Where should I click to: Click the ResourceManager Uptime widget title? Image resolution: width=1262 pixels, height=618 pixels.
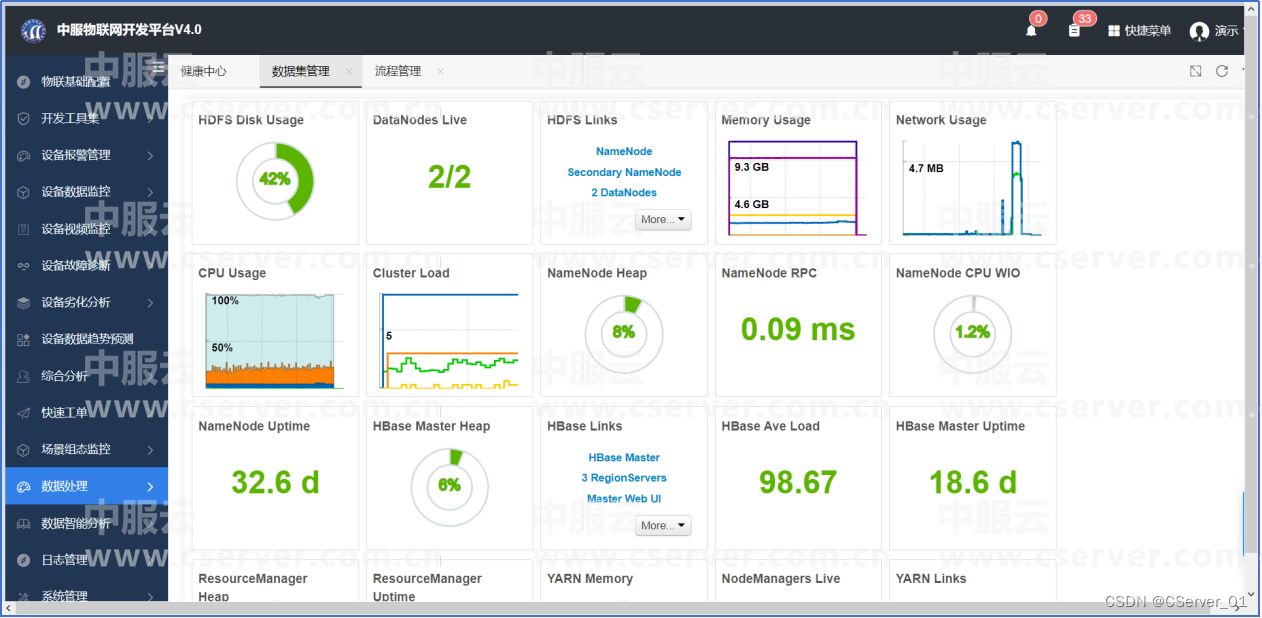tap(427, 588)
